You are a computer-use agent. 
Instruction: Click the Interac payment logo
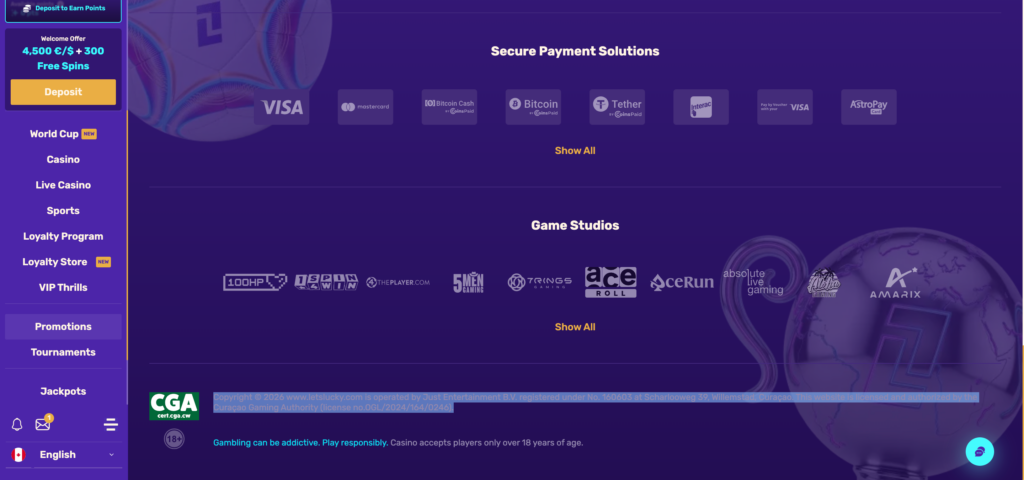[x=701, y=107]
